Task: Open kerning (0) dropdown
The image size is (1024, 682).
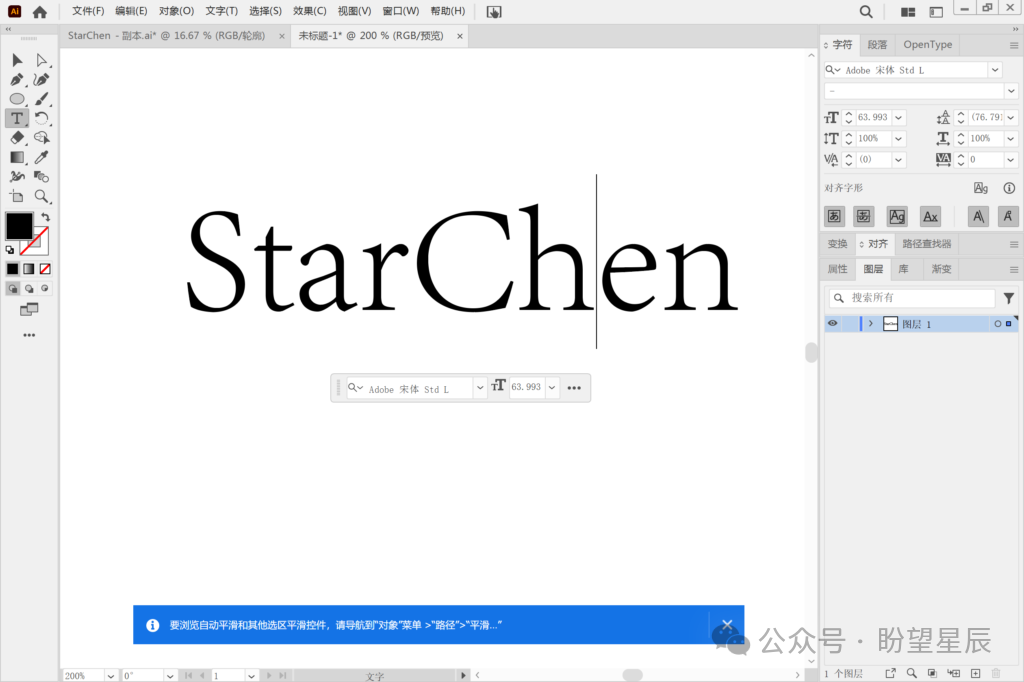Action: point(899,159)
